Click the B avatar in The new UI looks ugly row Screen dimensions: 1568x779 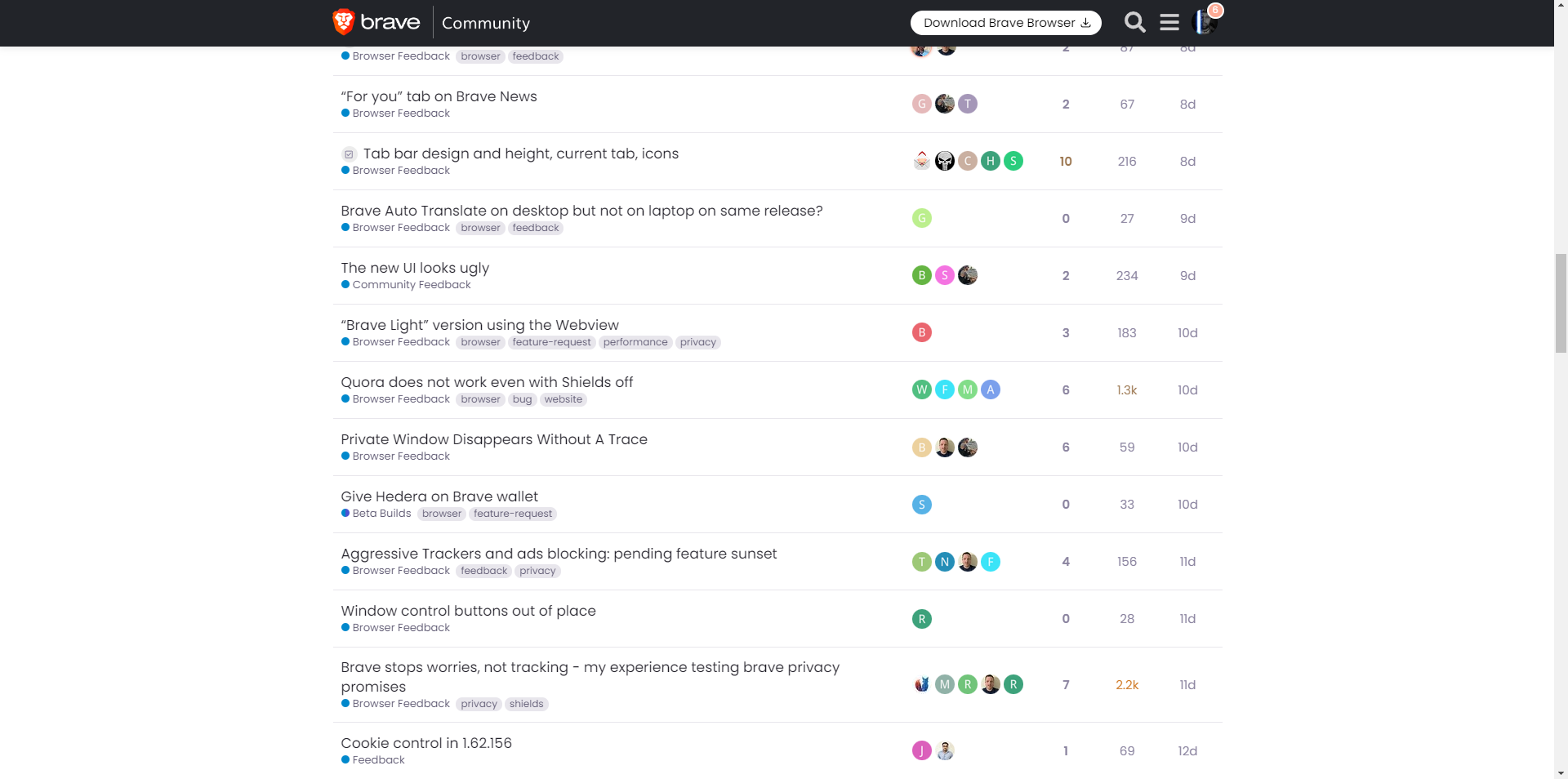coord(921,275)
